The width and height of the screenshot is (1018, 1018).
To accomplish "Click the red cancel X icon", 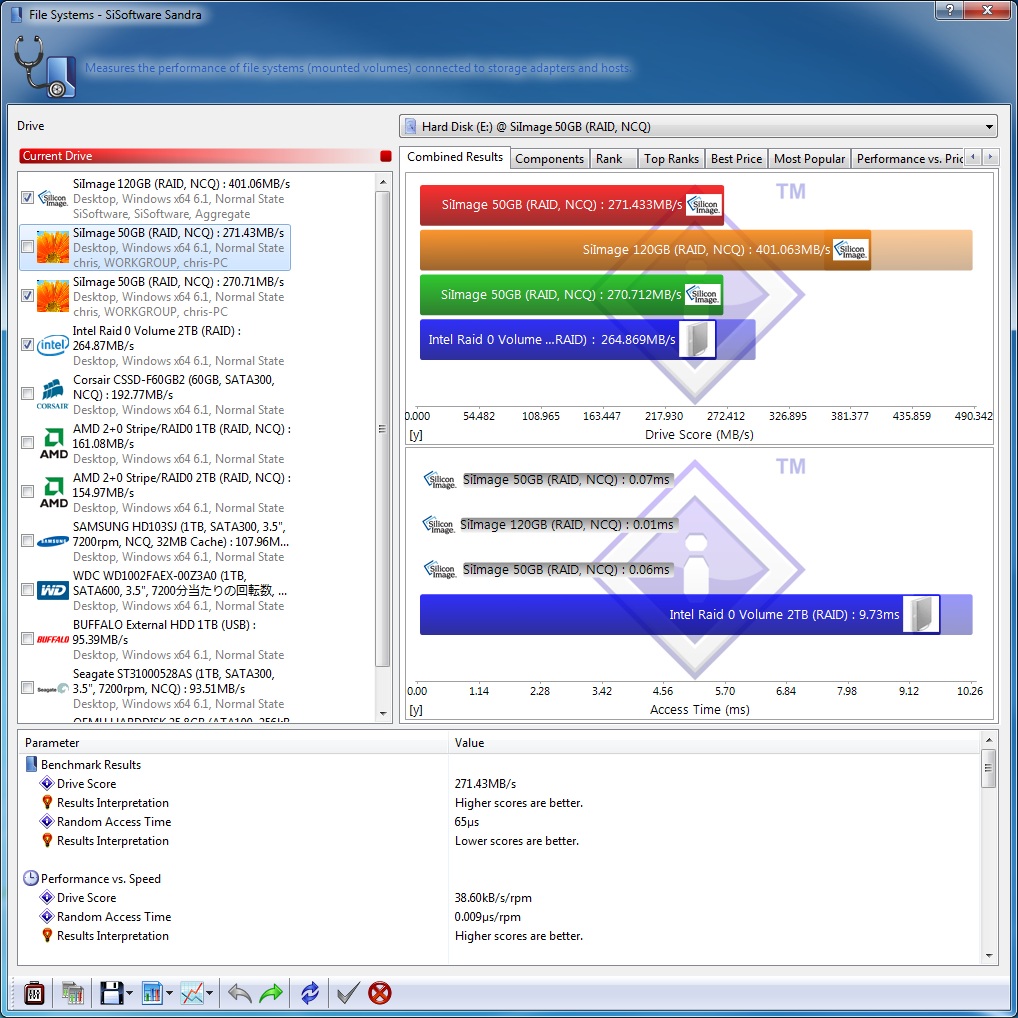I will coord(380,993).
